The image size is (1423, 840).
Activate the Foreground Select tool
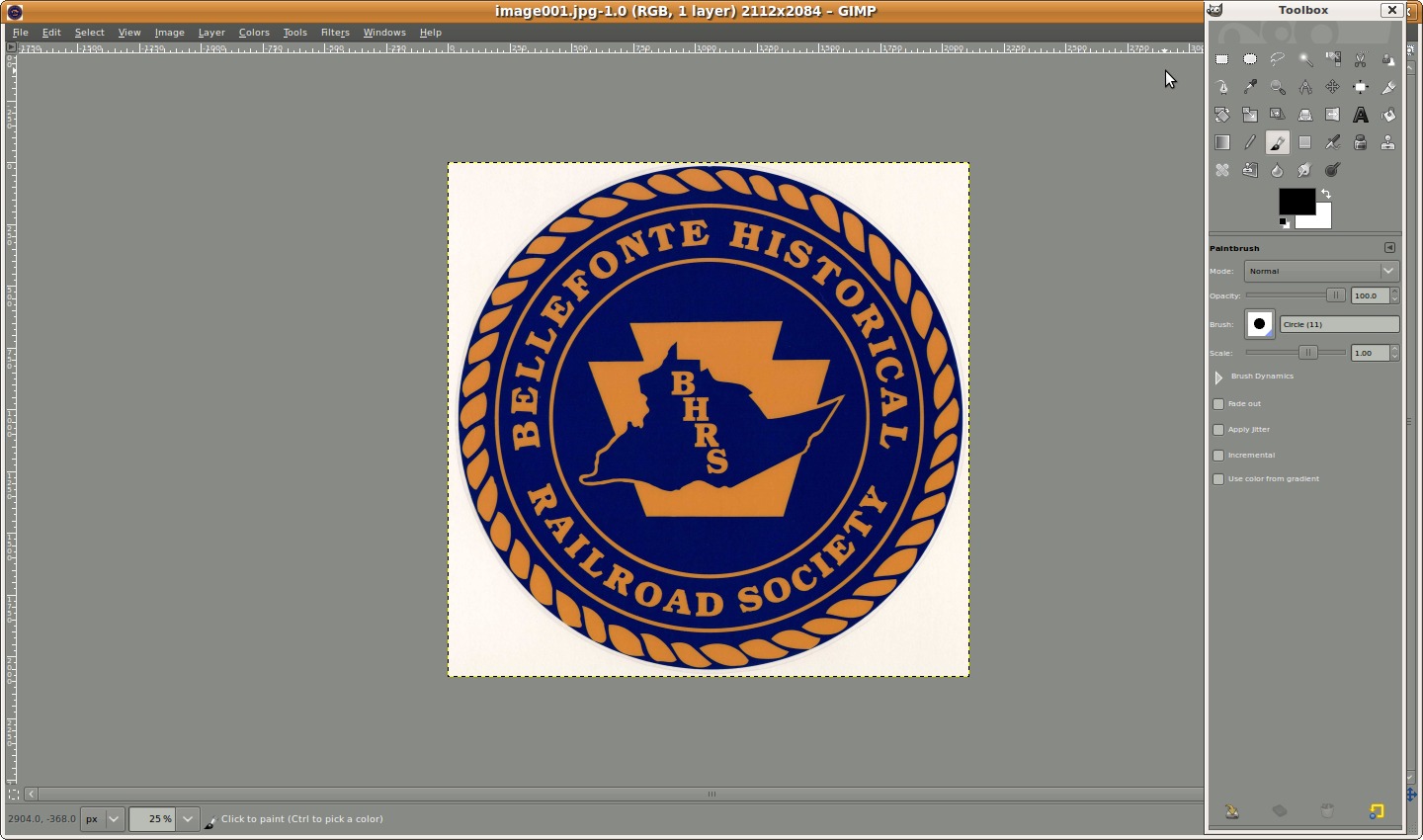click(x=1388, y=59)
